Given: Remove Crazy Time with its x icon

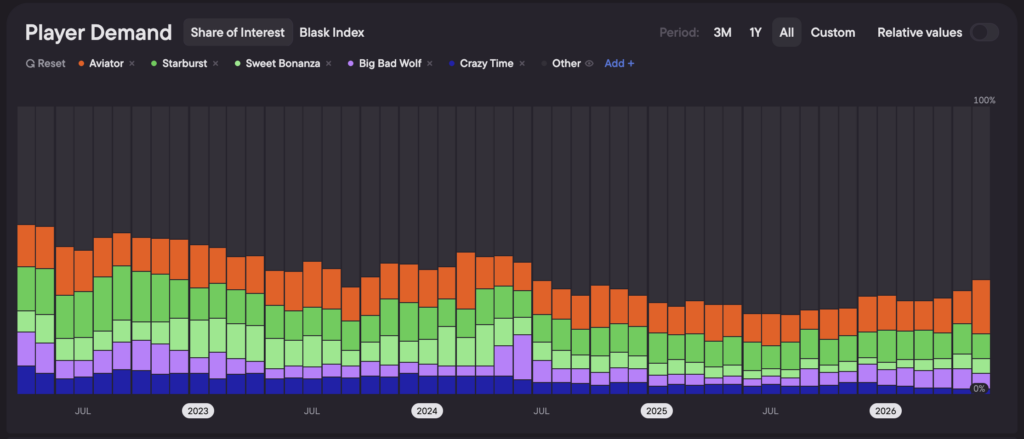Looking at the screenshot, I should (522, 63).
